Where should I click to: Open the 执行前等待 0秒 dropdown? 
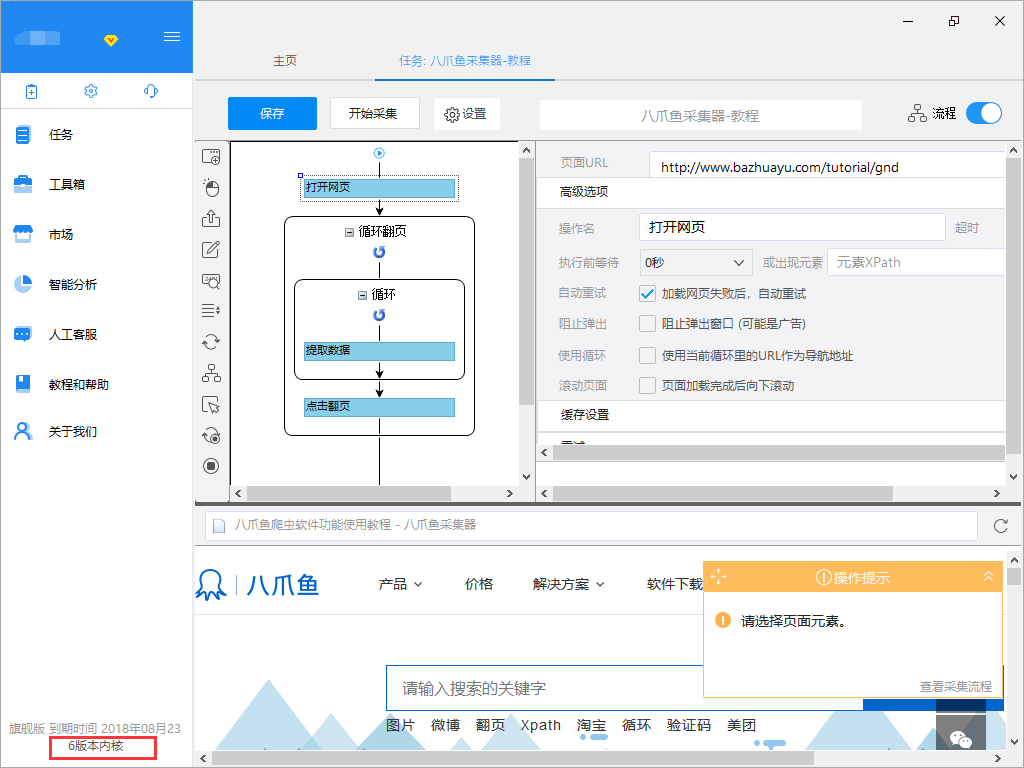695,263
